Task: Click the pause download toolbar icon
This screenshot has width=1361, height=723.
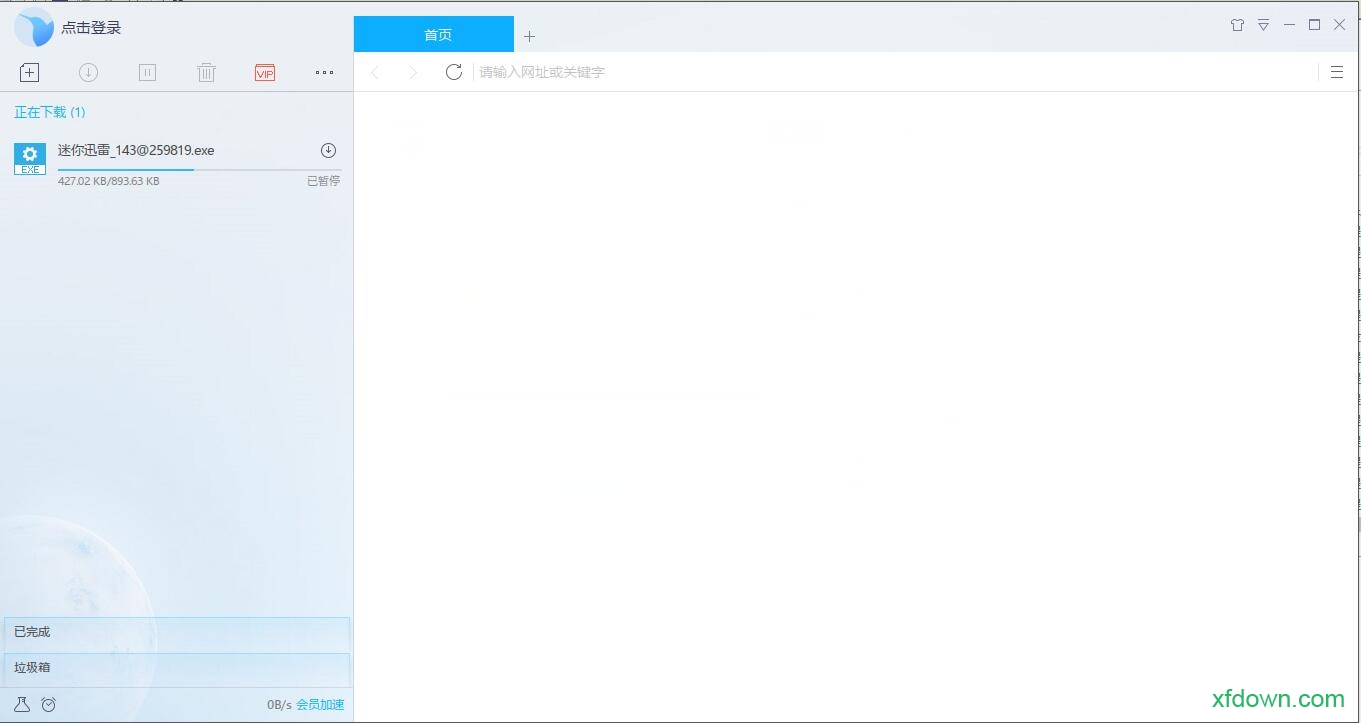Action: click(x=147, y=72)
